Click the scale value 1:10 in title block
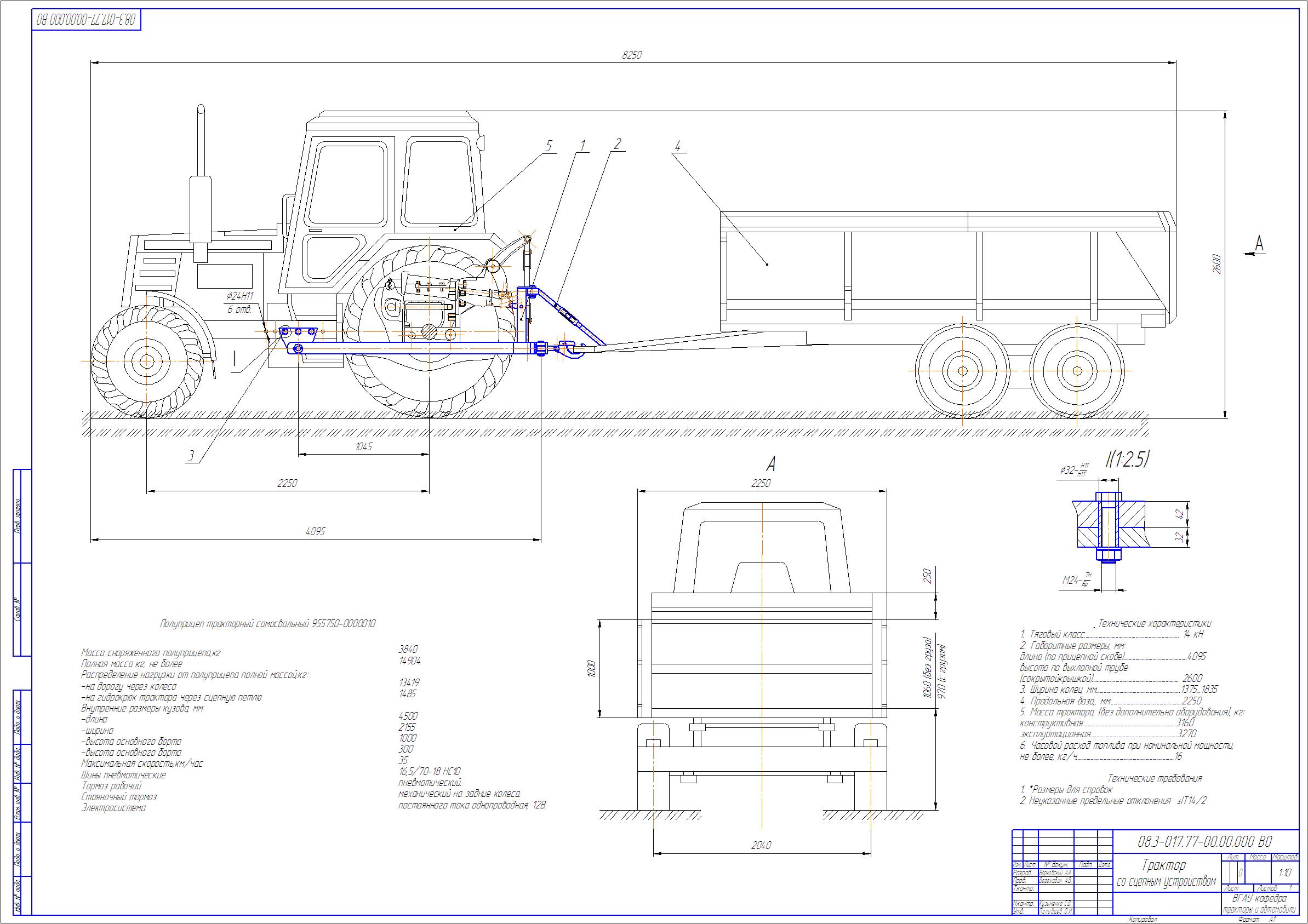The height and width of the screenshot is (924, 1308). click(x=1285, y=872)
